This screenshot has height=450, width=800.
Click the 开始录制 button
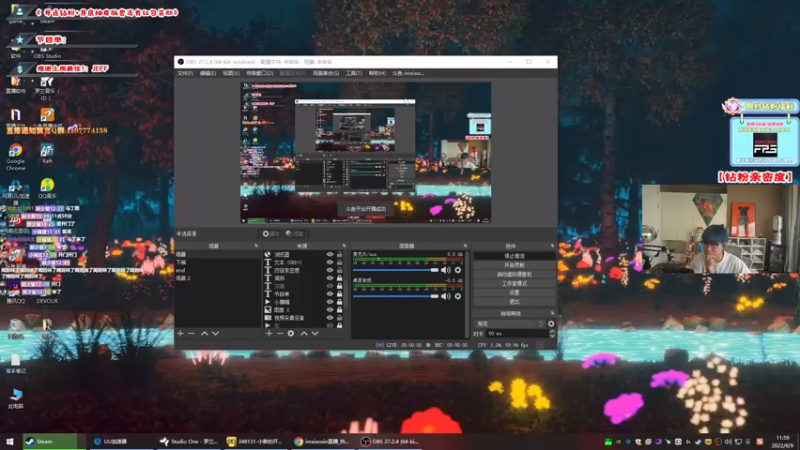tap(514, 265)
